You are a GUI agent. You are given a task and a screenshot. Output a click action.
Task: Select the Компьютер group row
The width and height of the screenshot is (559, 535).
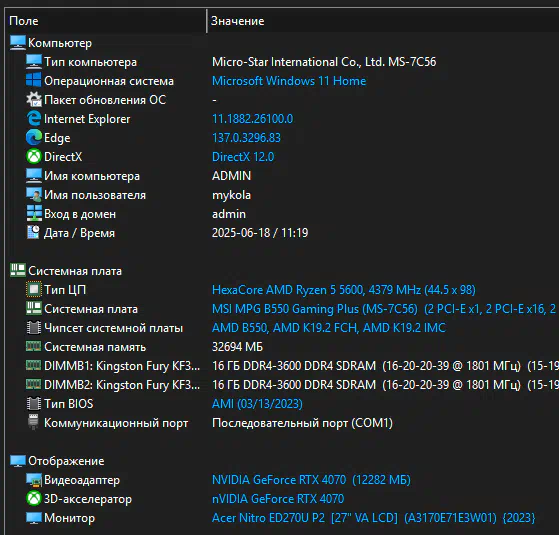(60, 43)
